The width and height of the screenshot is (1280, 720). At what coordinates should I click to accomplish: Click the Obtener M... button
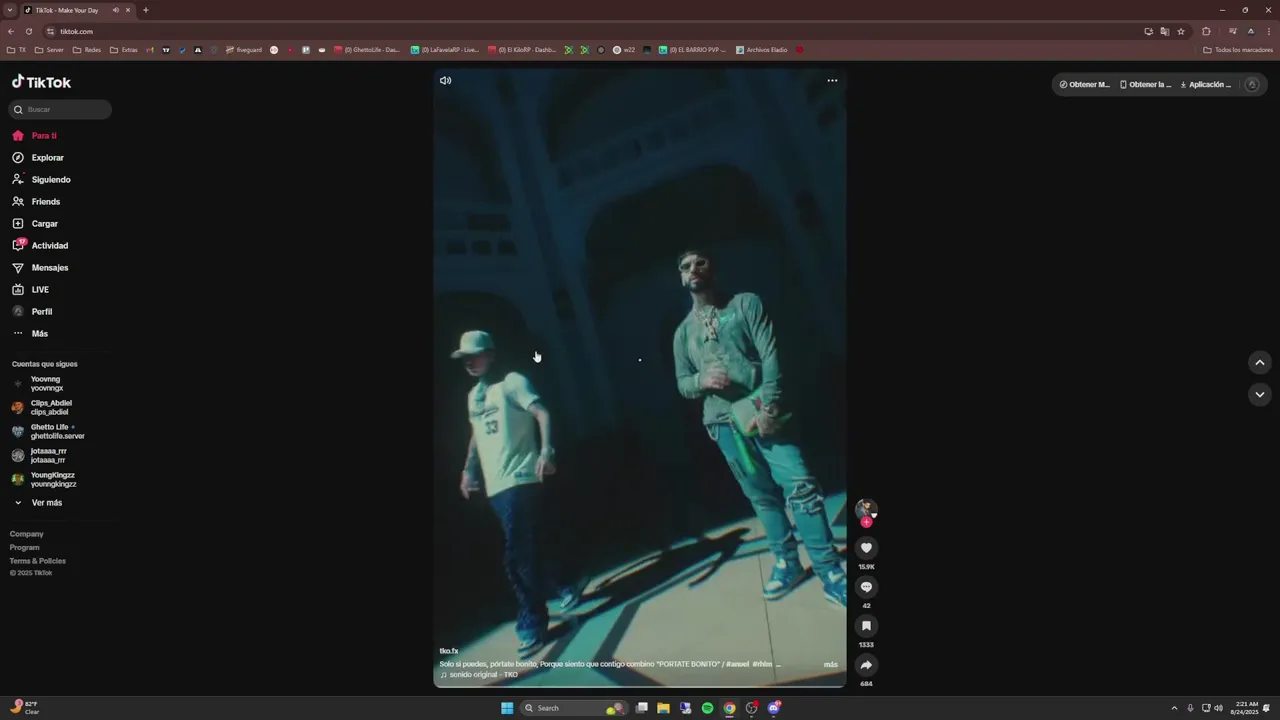coord(1085,85)
